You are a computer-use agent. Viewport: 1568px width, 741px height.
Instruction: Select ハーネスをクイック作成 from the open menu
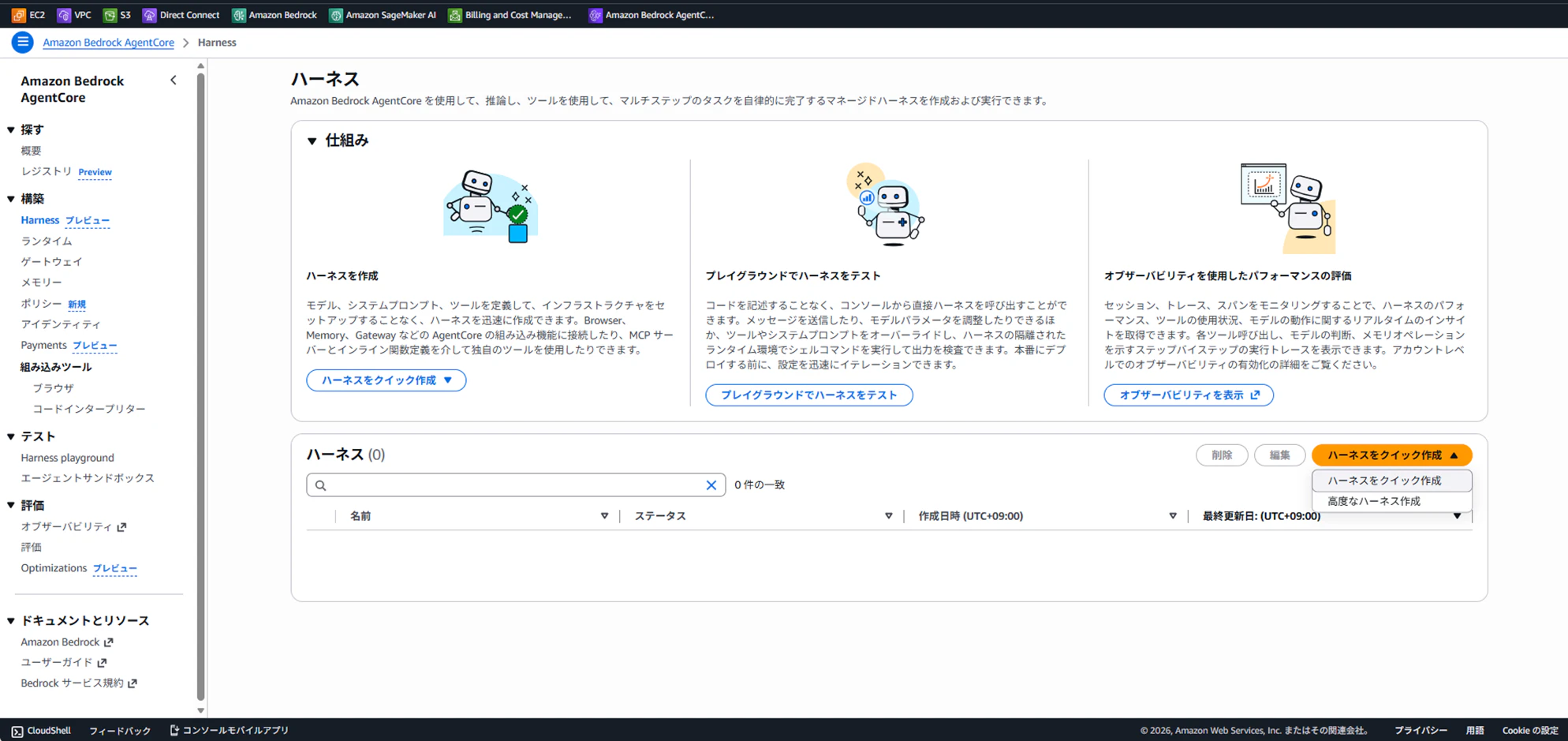pos(1392,481)
